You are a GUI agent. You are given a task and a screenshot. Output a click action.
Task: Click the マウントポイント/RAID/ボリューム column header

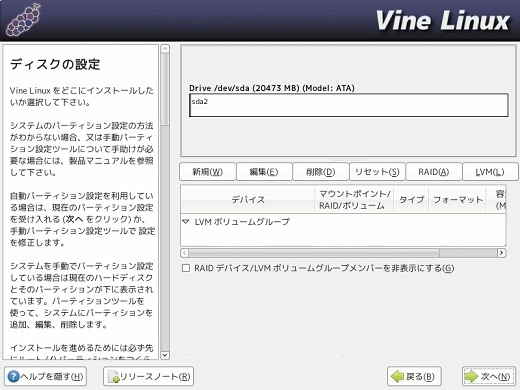[354, 199]
